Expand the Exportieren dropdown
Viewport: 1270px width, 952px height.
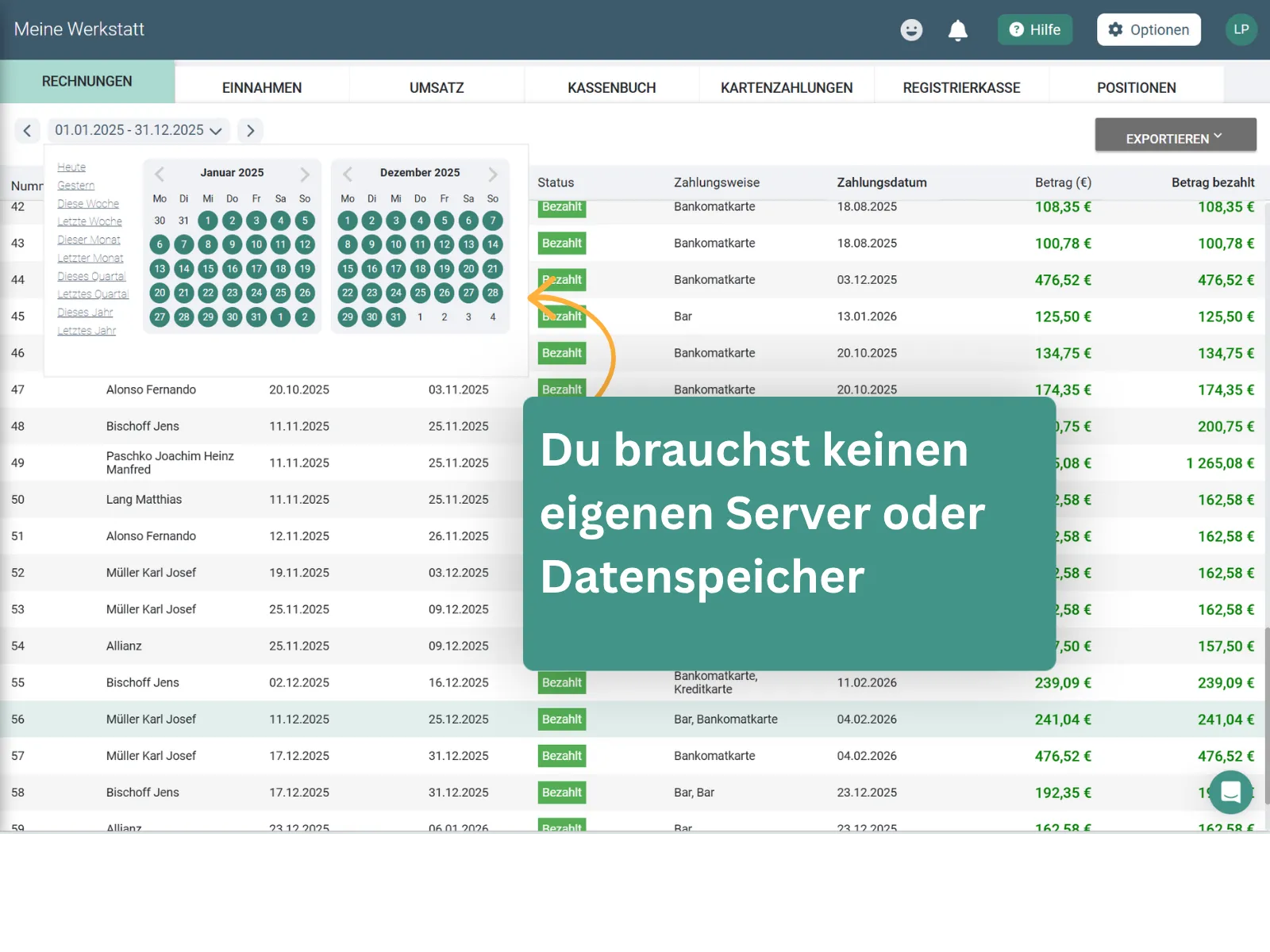1176,135
